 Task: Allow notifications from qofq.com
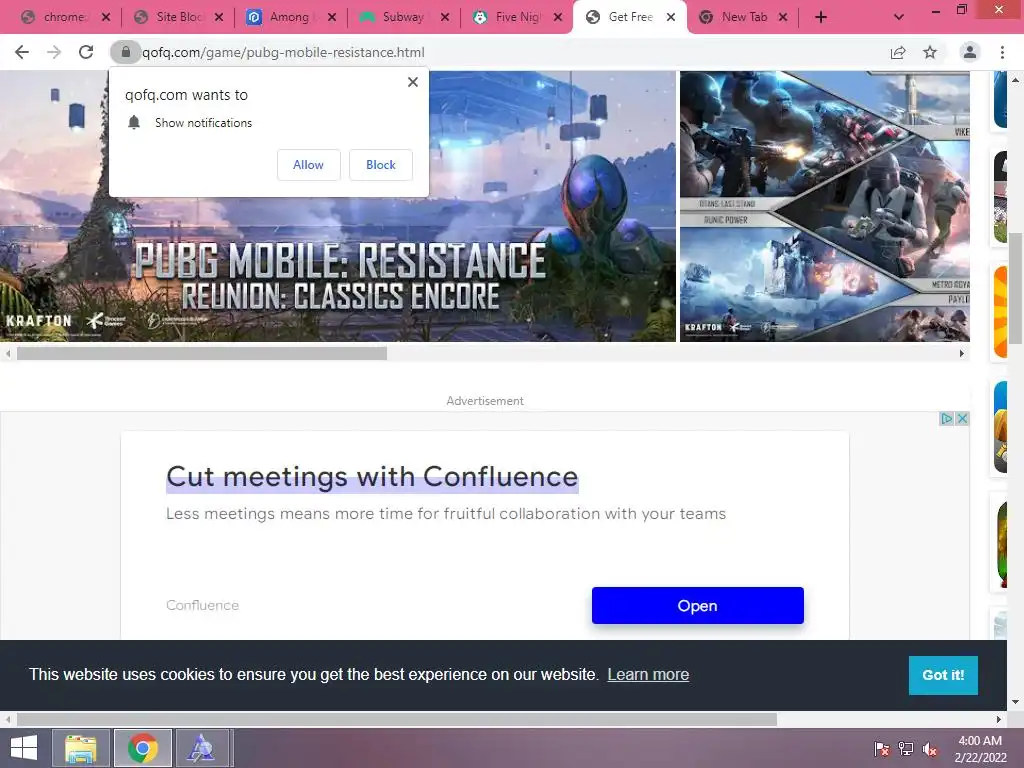coord(308,165)
